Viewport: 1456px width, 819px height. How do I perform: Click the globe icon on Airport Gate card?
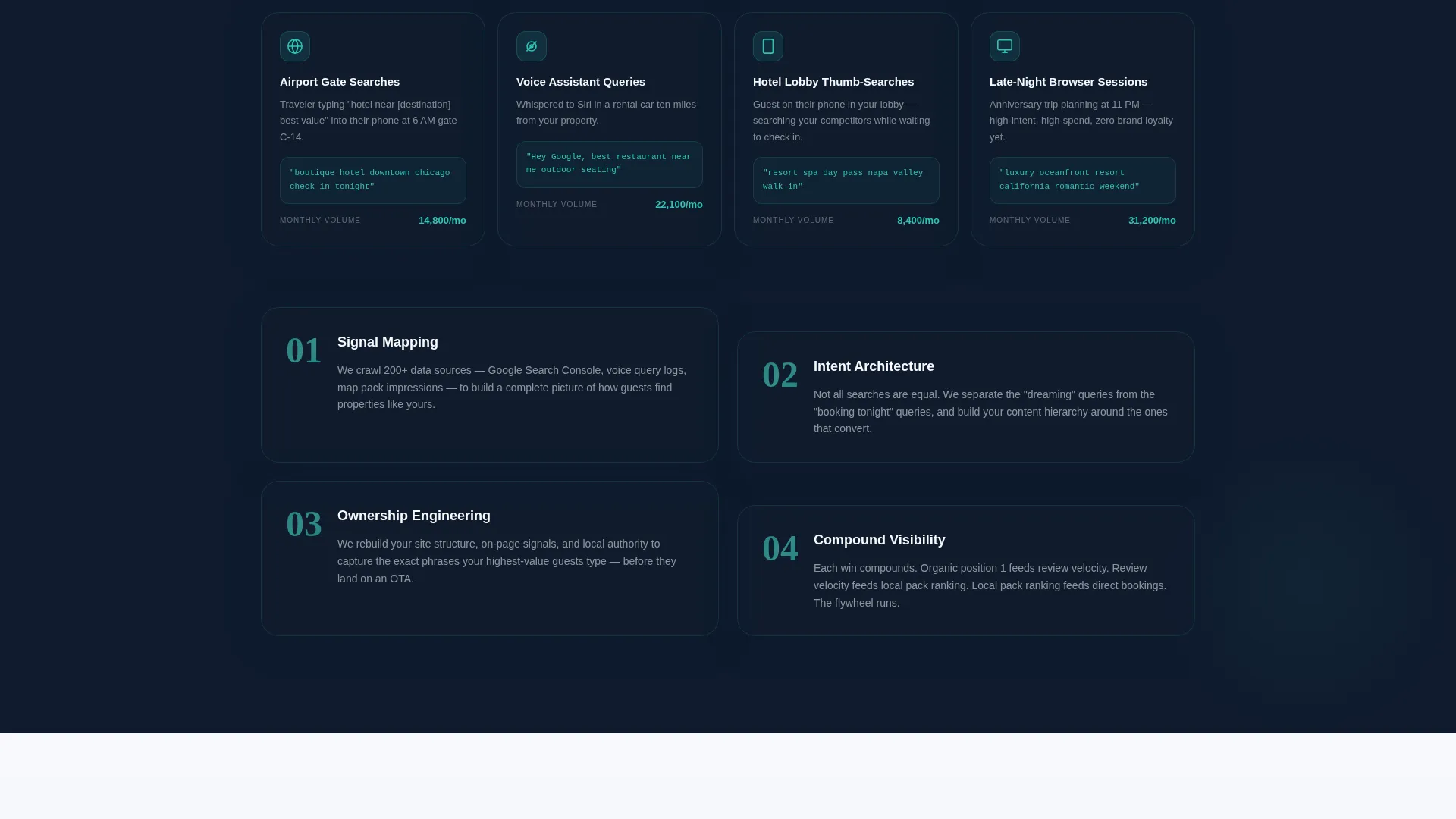[295, 46]
